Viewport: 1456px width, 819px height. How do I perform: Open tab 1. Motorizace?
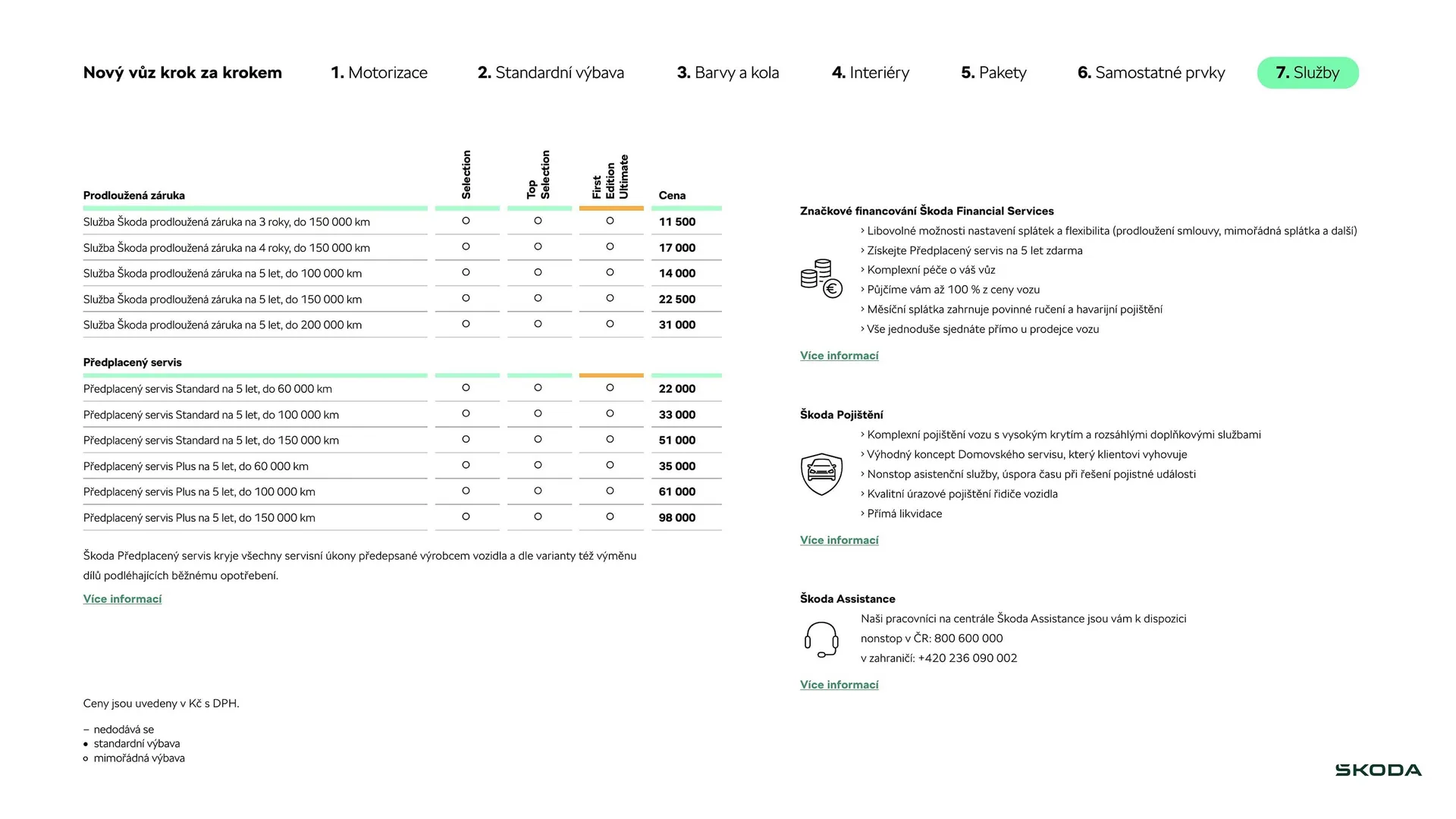coord(379,73)
